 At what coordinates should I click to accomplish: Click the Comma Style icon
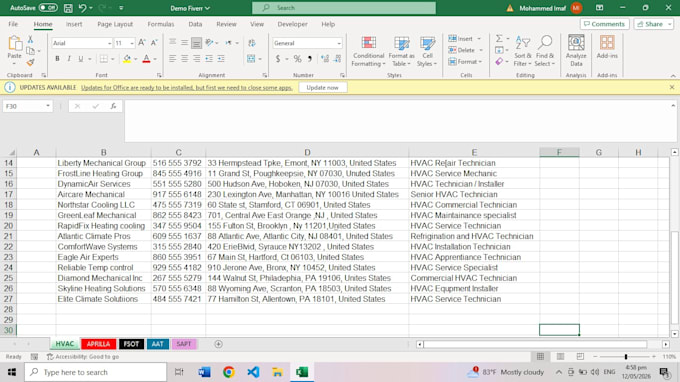(310, 59)
